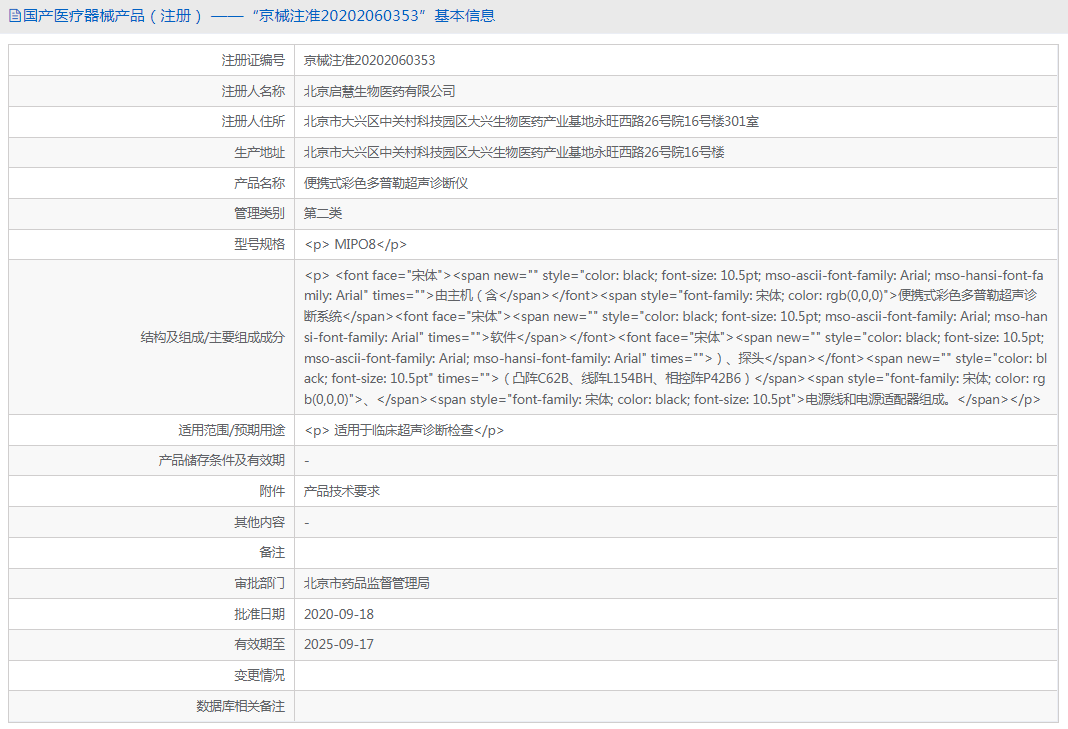Select registration number value 京械注准20202060353

pyautogui.click(x=369, y=61)
